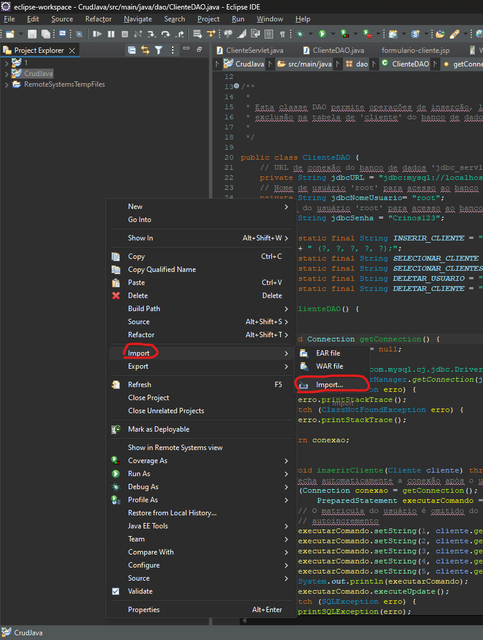Viewport: 483px width, 640px height.
Task: Click the green Run toolbar button
Action: point(322,34)
